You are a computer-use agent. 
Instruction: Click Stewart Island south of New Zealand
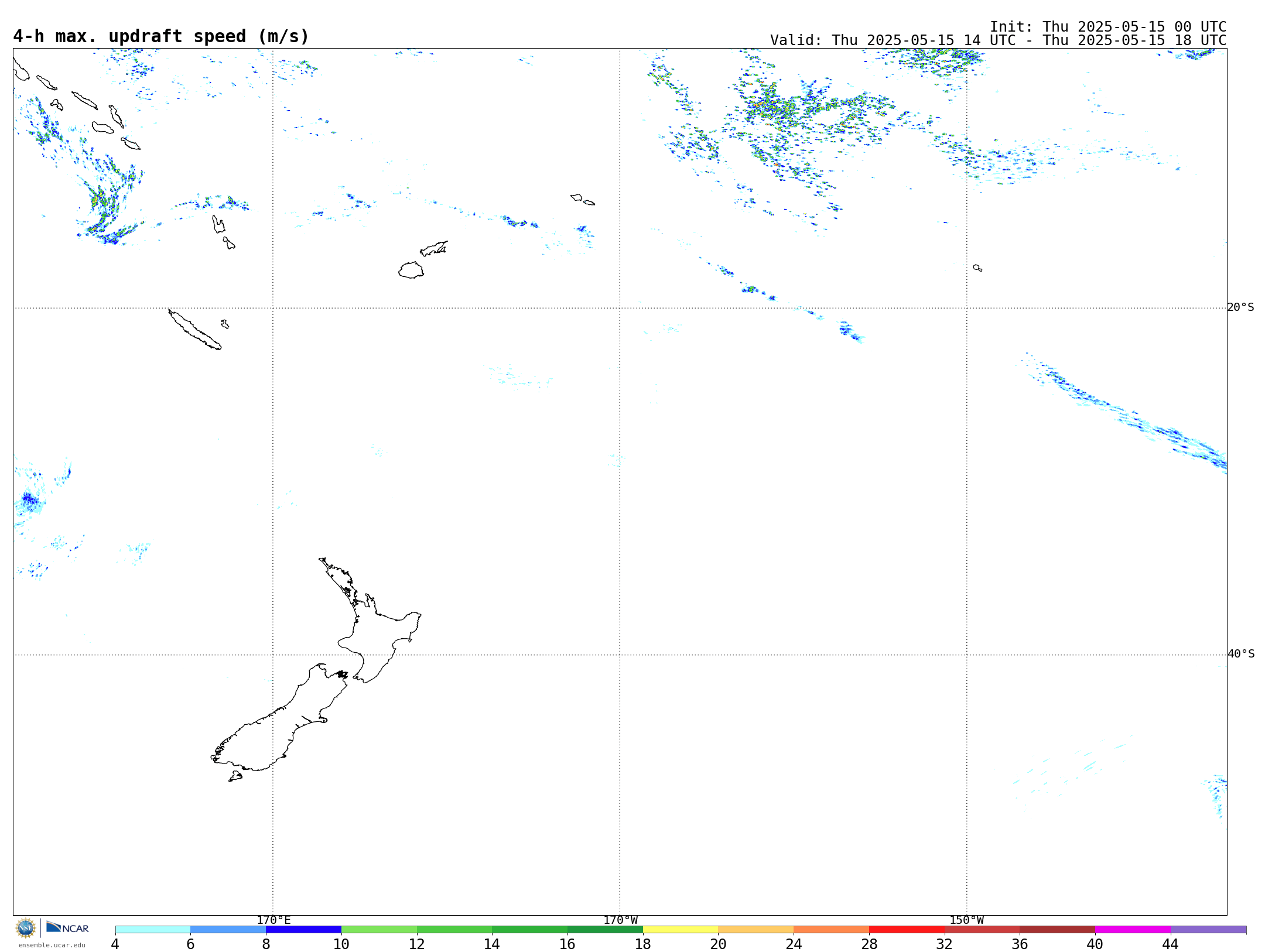pyautogui.click(x=235, y=776)
